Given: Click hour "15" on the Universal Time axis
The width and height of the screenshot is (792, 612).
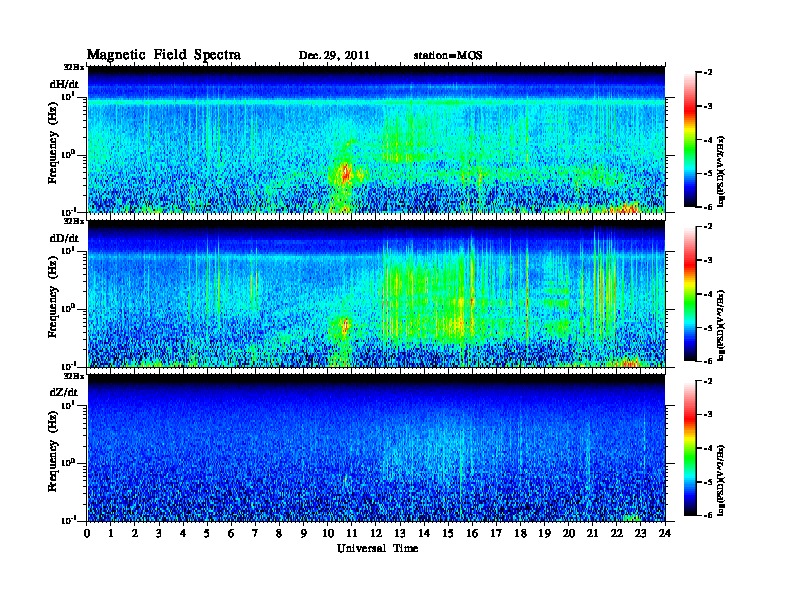Looking at the screenshot, I should [448, 534].
